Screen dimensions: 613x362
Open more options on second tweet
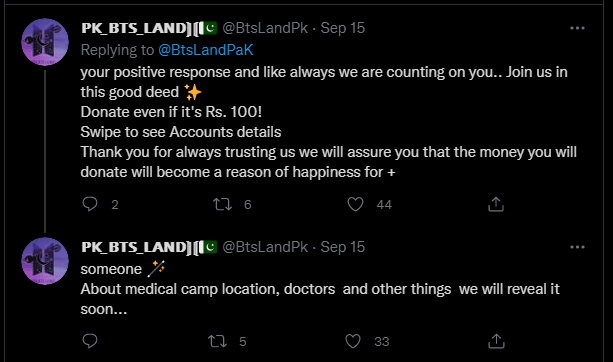pyautogui.click(x=577, y=247)
